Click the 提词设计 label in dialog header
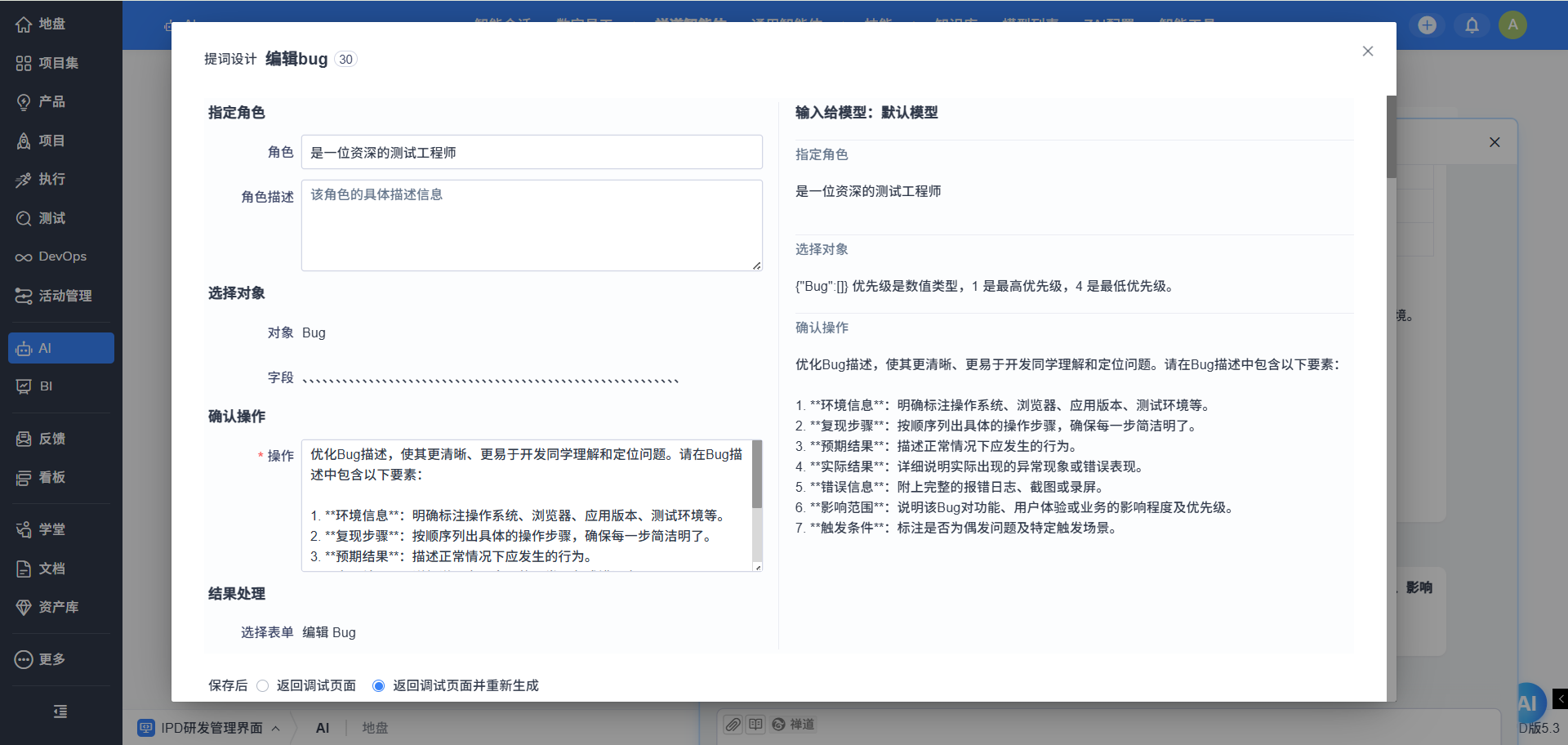The width and height of the screenshot is (1568, 745). (x=230, y=59)
